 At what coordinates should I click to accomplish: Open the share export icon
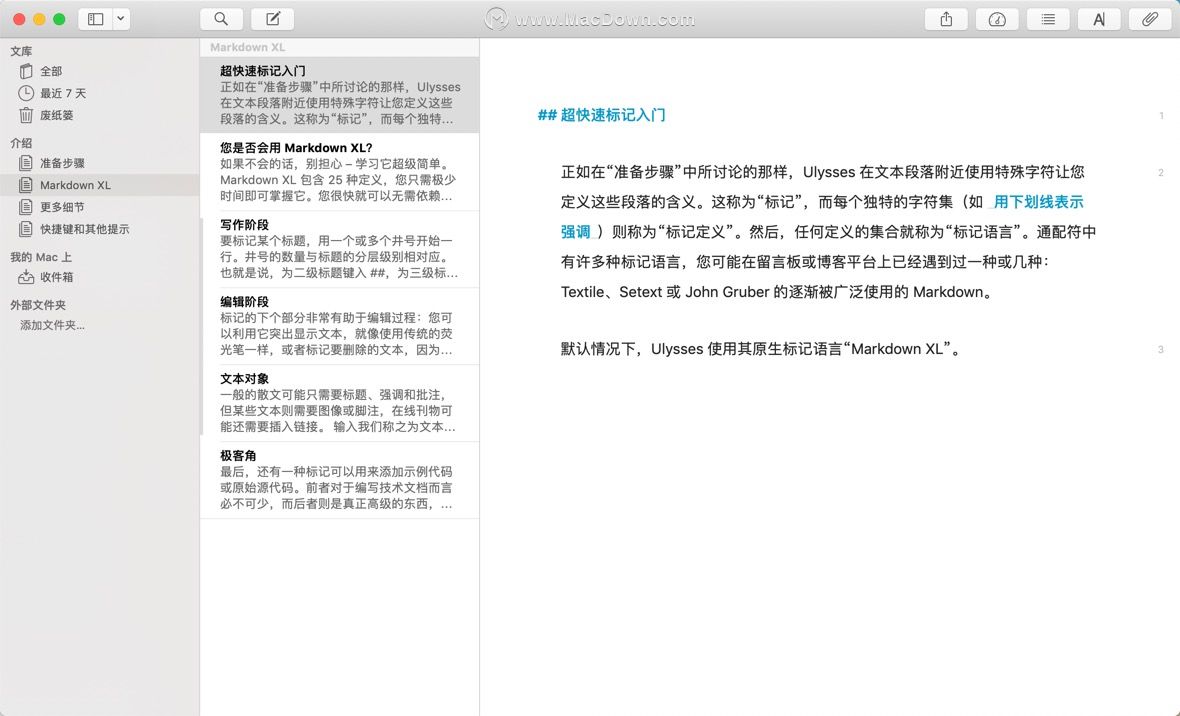pos(946,19)
